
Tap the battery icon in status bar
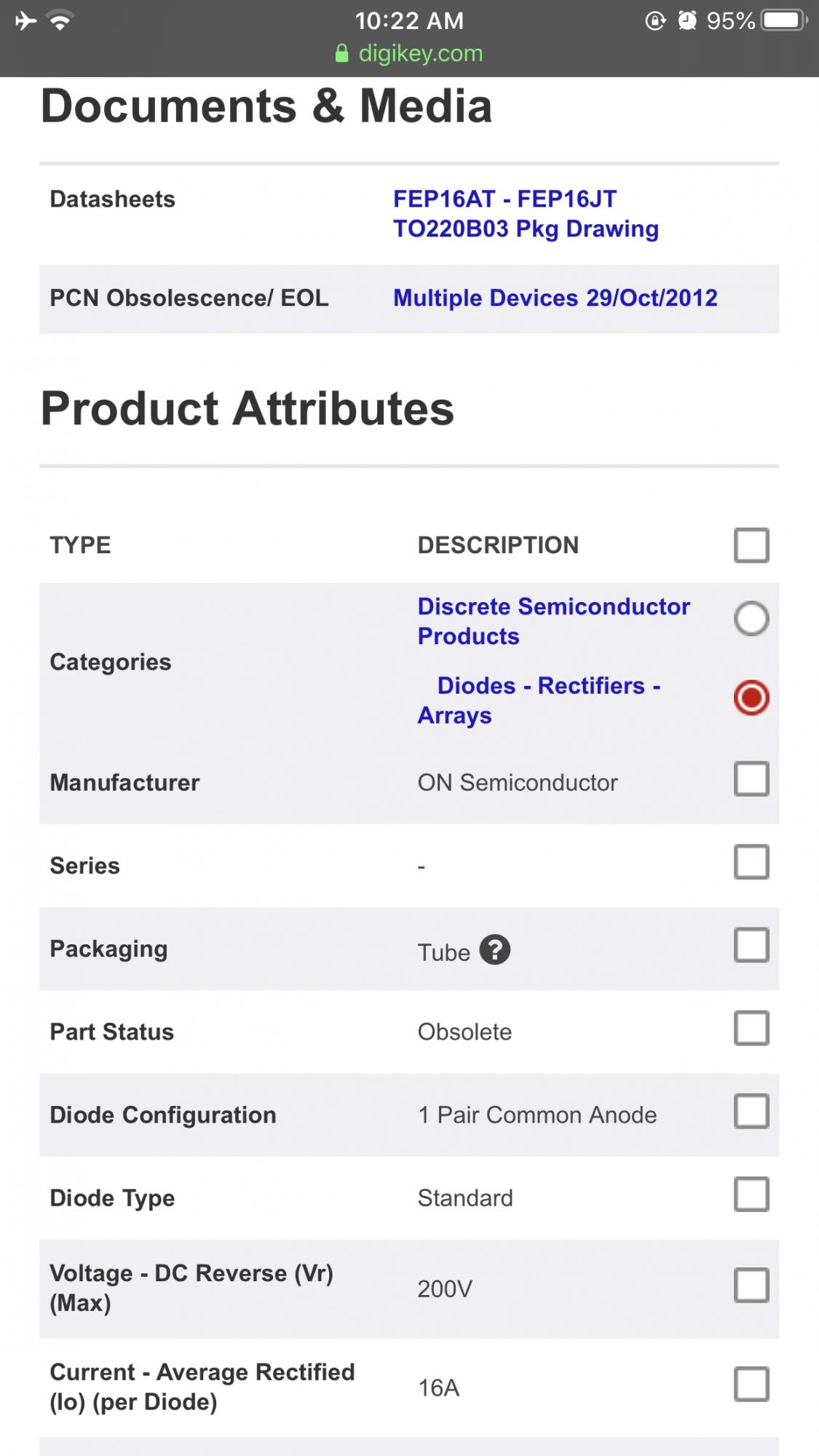(x=783, y=20)
